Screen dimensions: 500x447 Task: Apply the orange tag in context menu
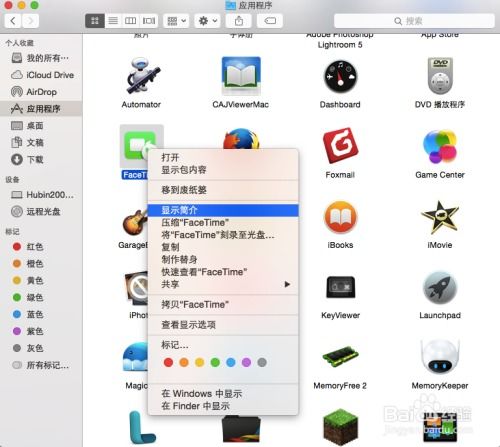184,362
